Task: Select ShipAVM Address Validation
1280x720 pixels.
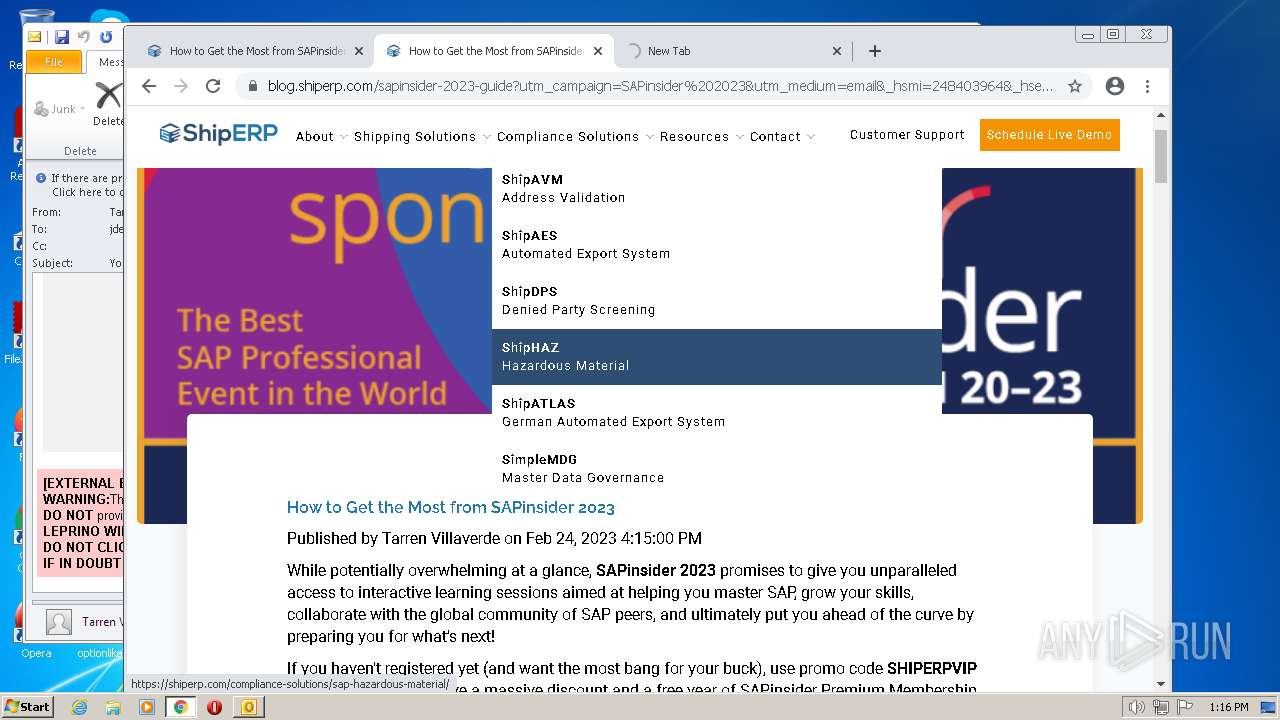Action: 717,189
